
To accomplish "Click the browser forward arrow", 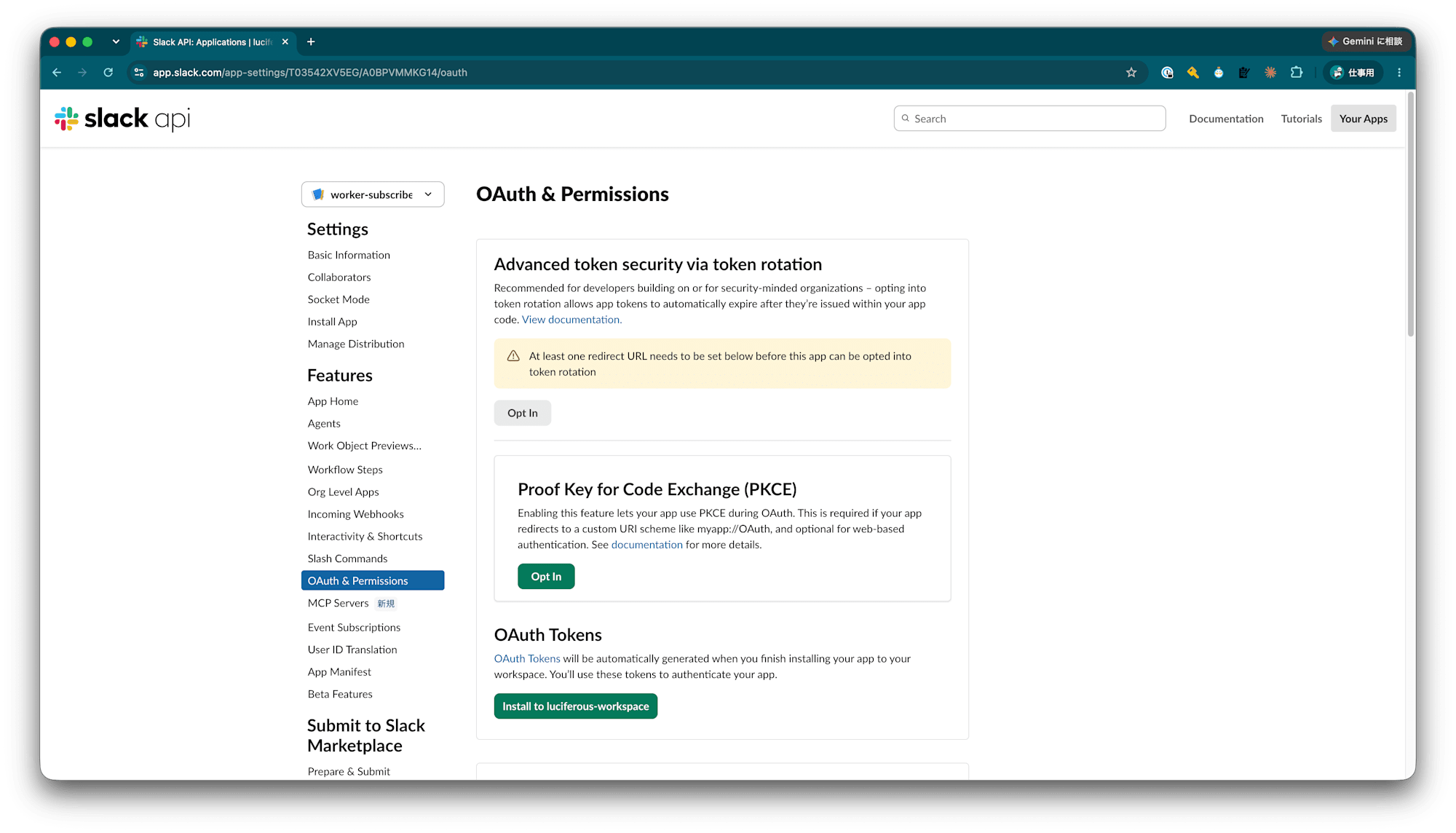I will pyautogui.click(x=82, y=73).
